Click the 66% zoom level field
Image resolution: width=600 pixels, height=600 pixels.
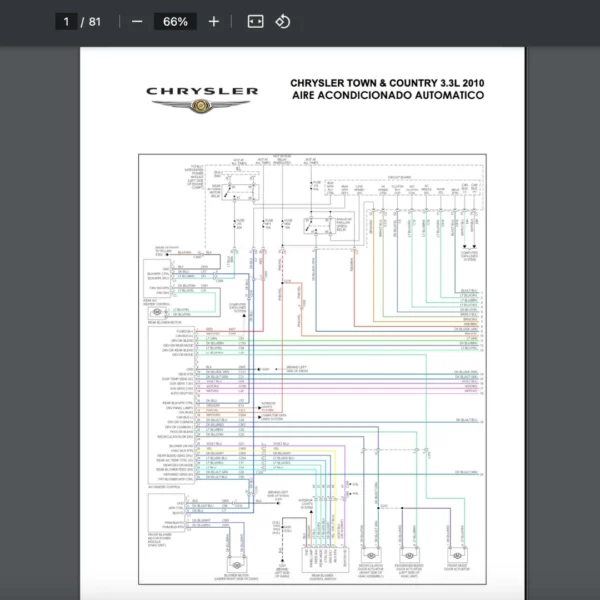[175, 21]
